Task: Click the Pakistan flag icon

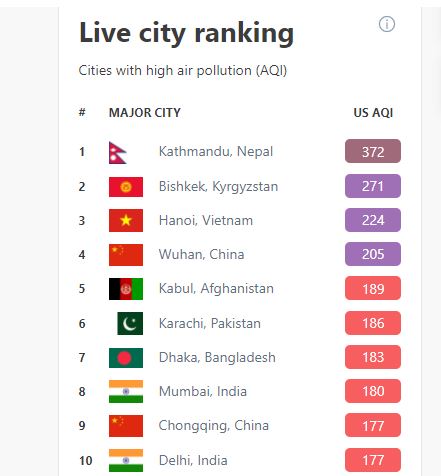Action: coord(130,323)
